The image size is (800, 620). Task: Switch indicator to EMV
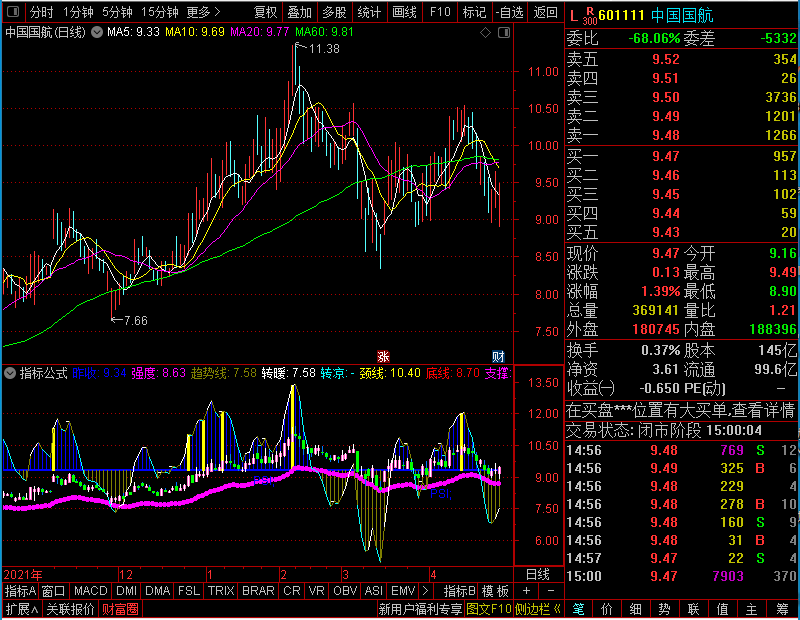[403, 590]
